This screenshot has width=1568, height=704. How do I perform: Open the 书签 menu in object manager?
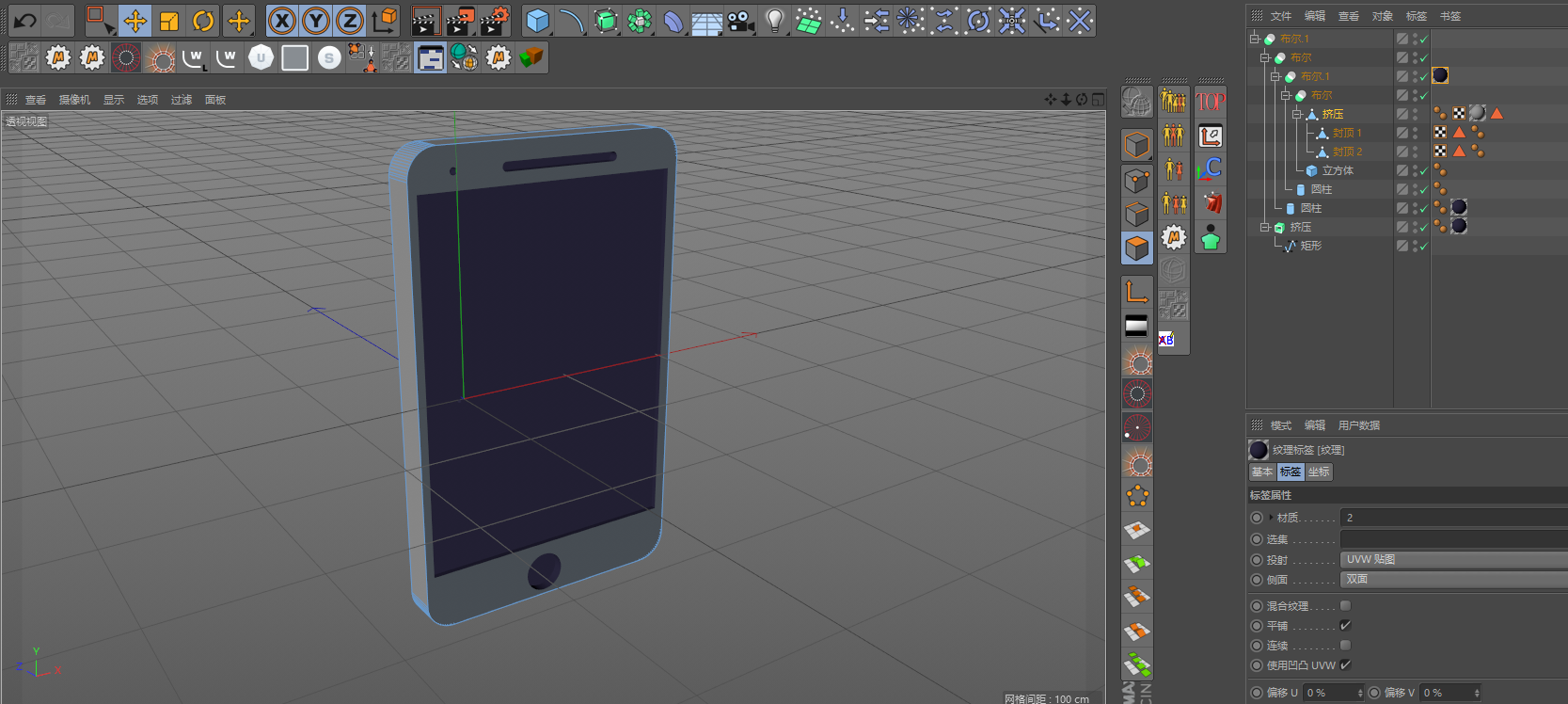pyautogui.click(x=1450, y=16)
